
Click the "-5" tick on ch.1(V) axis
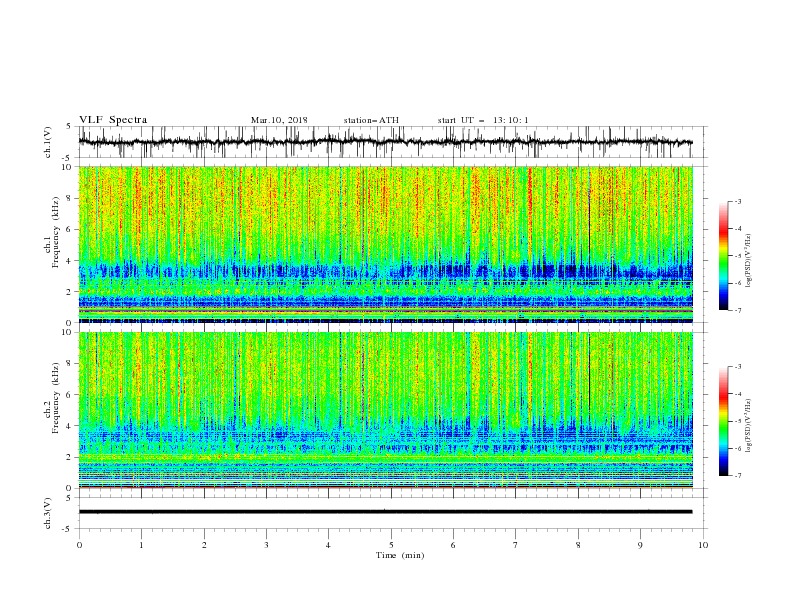[x=68, y=158]
